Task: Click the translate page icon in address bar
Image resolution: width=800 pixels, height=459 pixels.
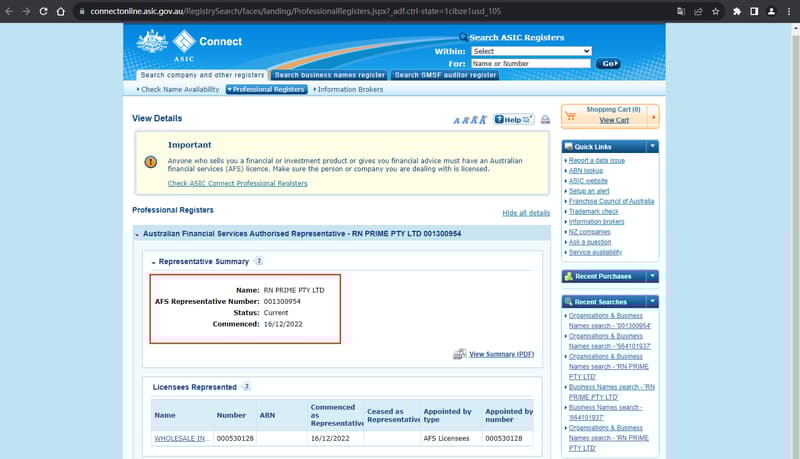Action: tap(681, 11)
